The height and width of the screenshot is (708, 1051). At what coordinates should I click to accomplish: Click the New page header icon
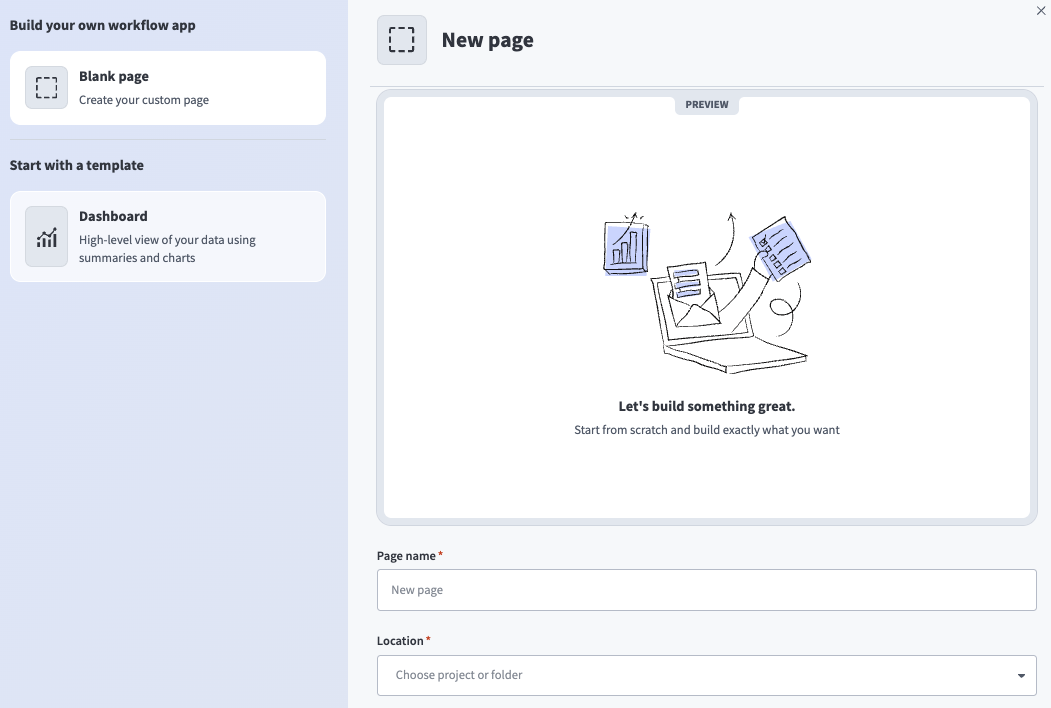click(x=401, y=39)
